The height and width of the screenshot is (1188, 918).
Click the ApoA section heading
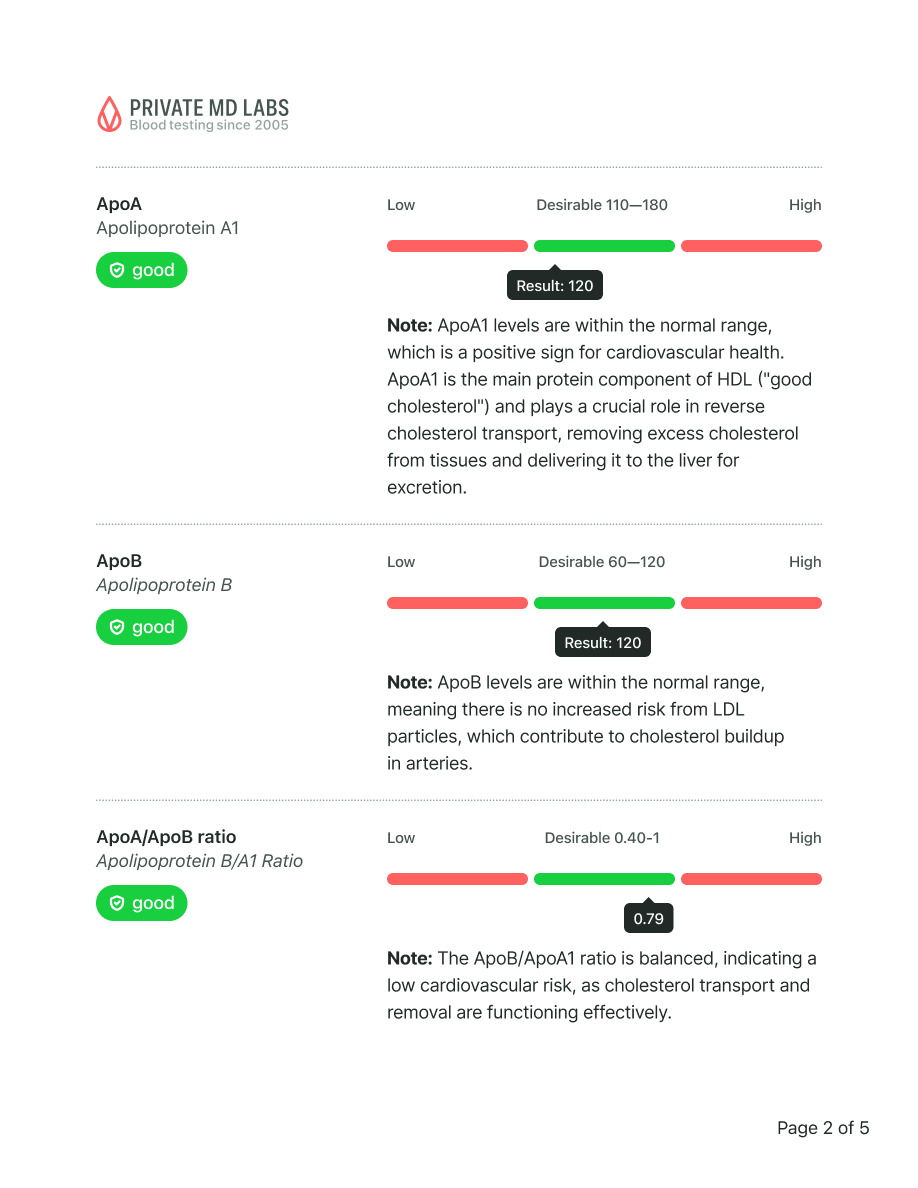click(119, 204)
